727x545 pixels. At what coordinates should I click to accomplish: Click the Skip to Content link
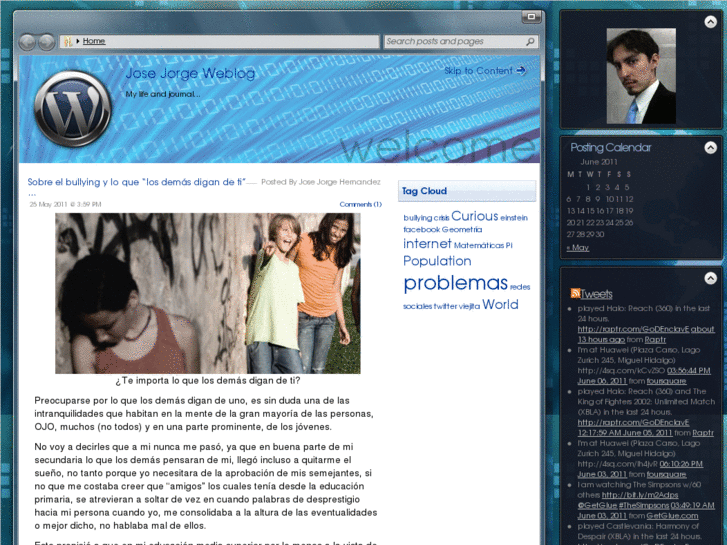point(478,71)
